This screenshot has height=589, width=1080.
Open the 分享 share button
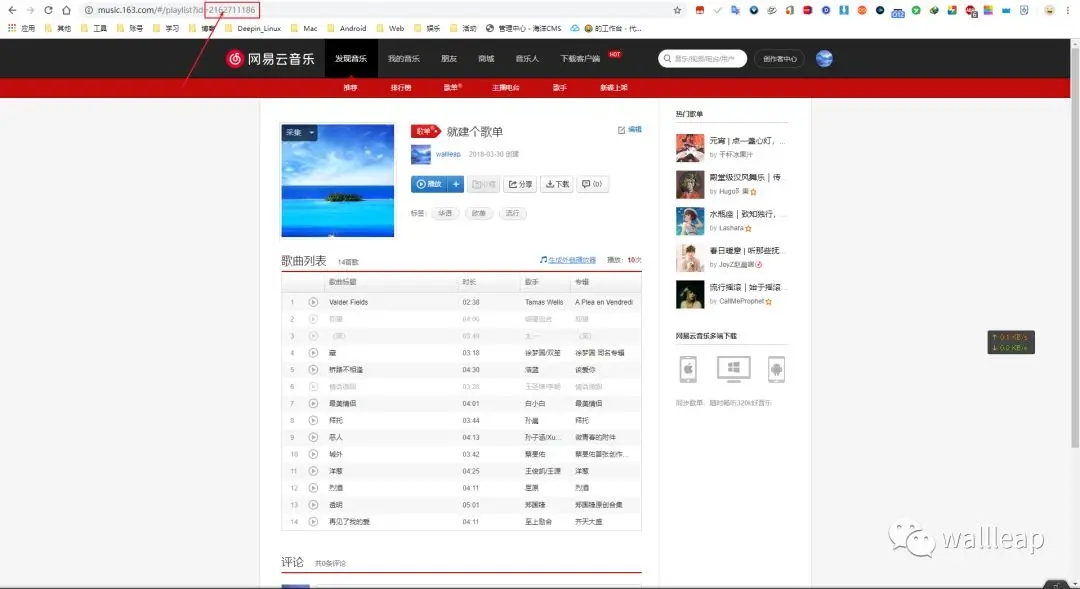pos(519,184)
